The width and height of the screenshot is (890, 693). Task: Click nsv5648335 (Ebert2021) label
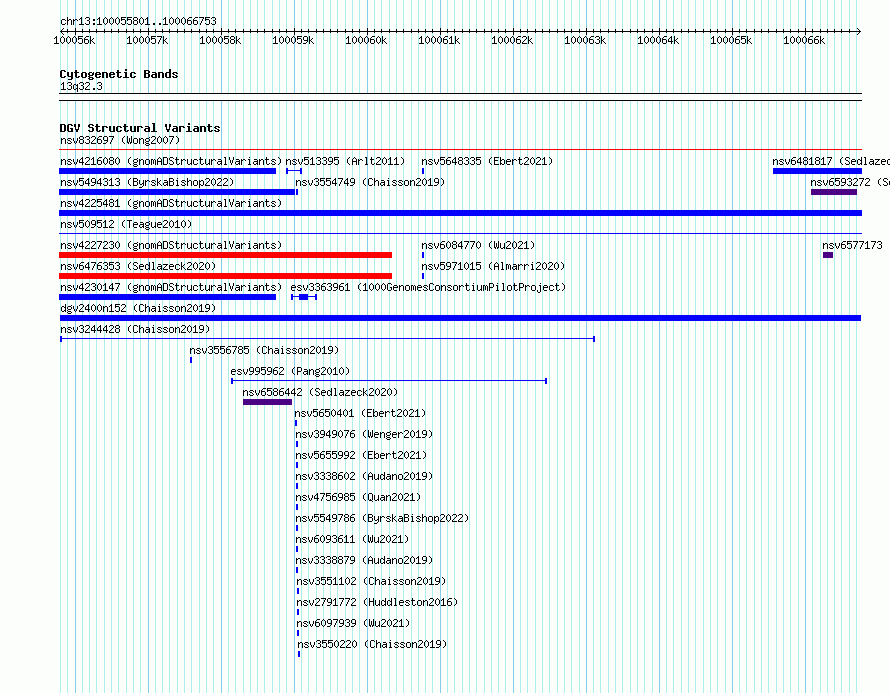click(487, 161)
